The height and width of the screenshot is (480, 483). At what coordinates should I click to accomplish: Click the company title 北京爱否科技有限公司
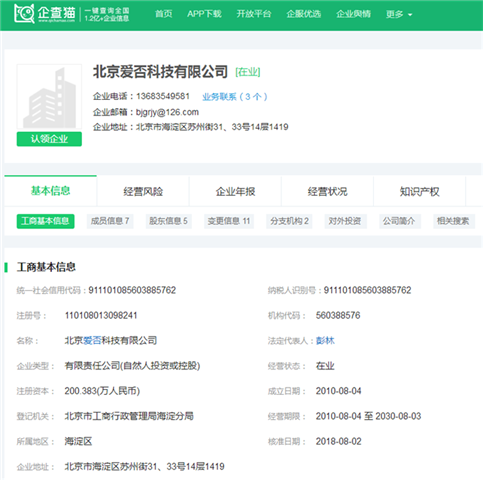tap(160, 71)
